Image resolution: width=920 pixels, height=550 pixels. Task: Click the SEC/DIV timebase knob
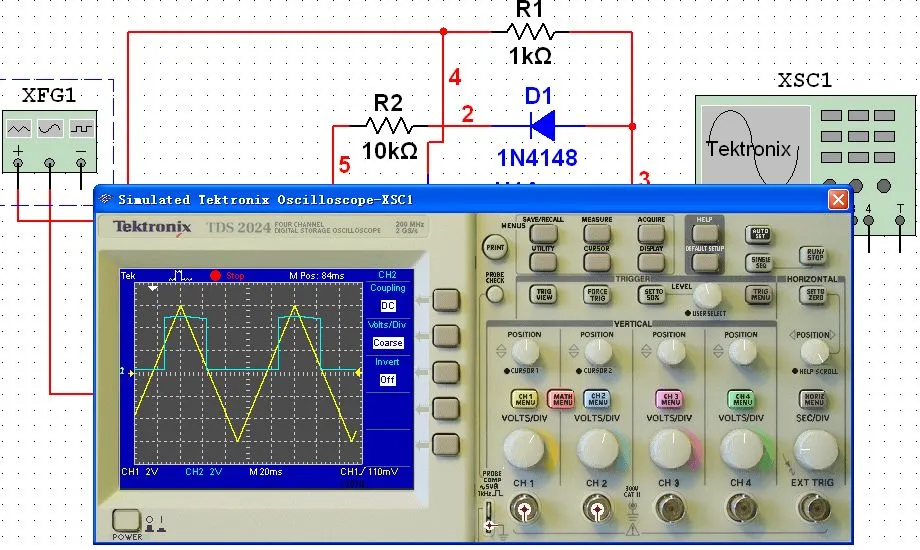(x=815, y=450)
